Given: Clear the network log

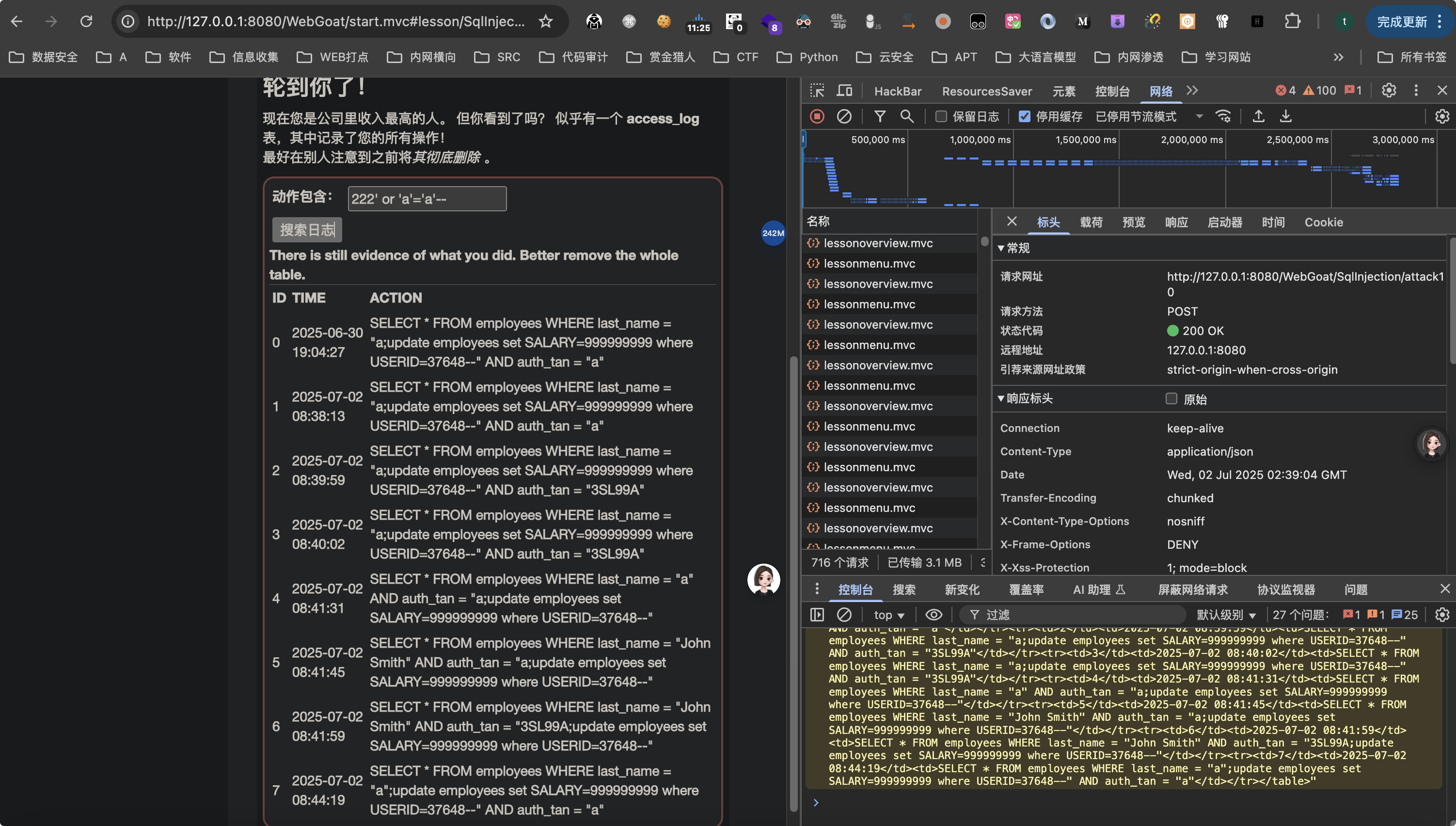Looking at the screenshot, I should click(844, 116).
